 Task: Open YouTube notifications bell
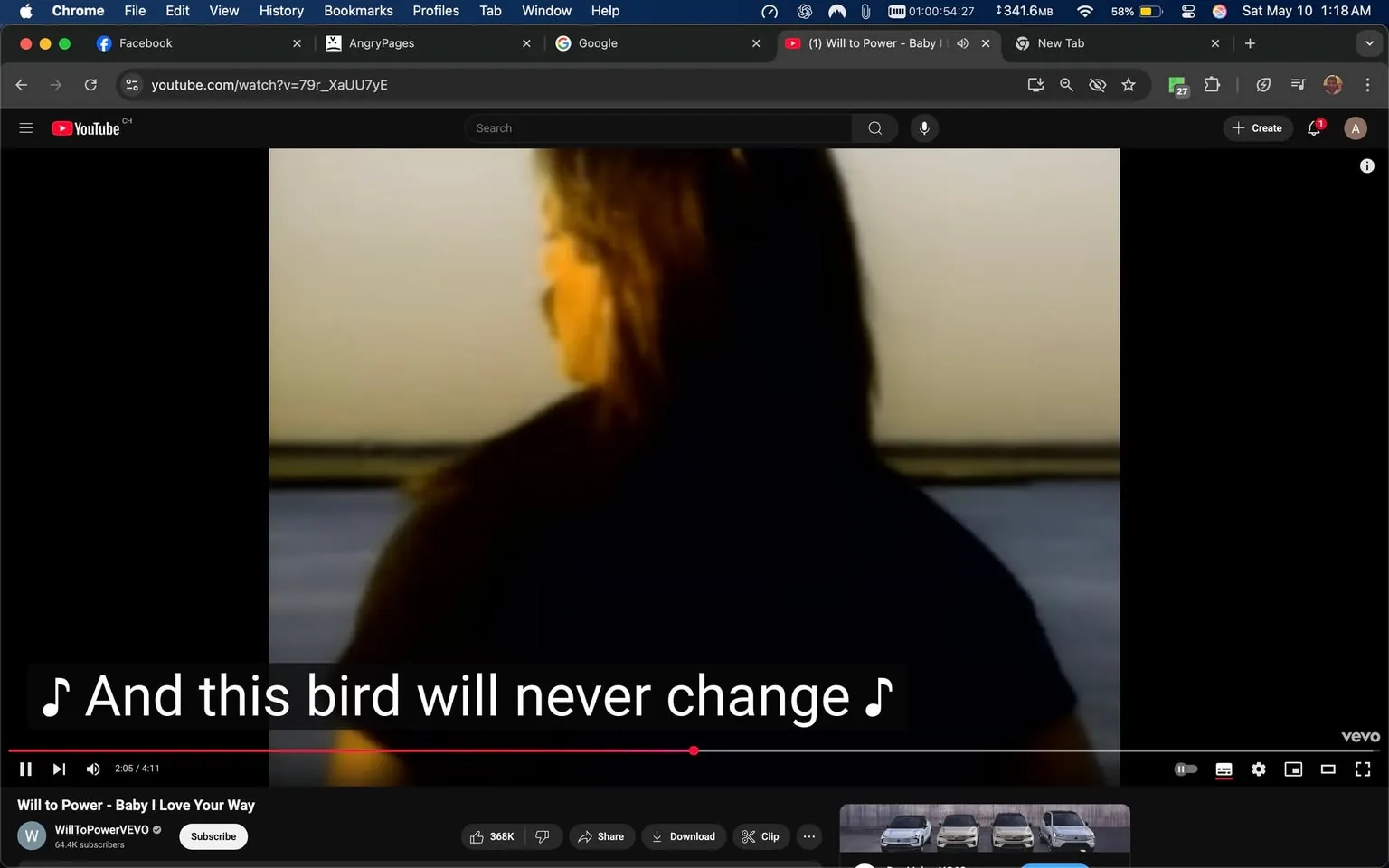1313,127
